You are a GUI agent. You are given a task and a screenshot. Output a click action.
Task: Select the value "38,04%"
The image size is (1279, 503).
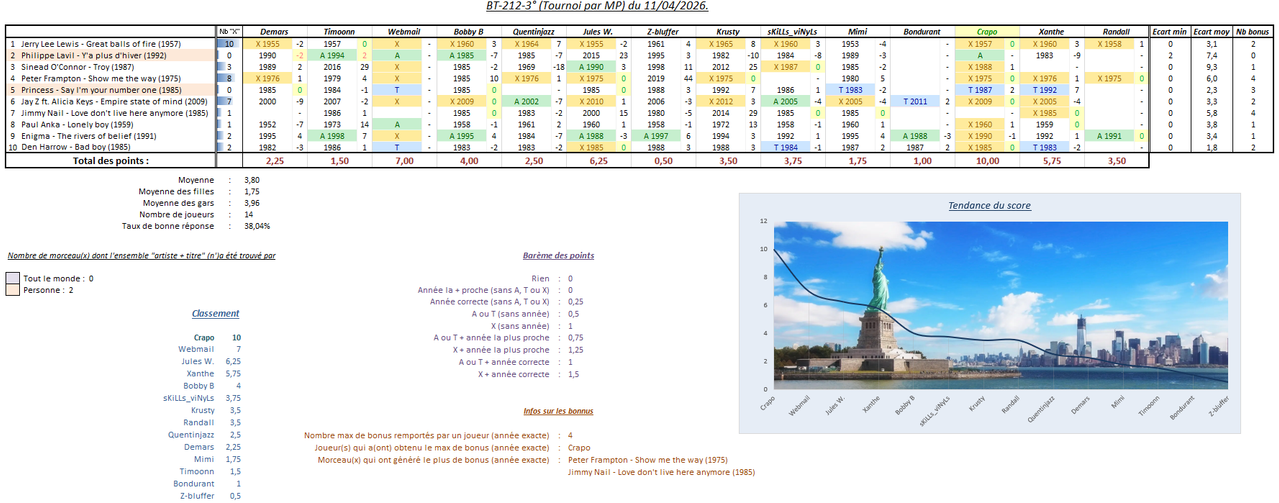tap(256, 226)
